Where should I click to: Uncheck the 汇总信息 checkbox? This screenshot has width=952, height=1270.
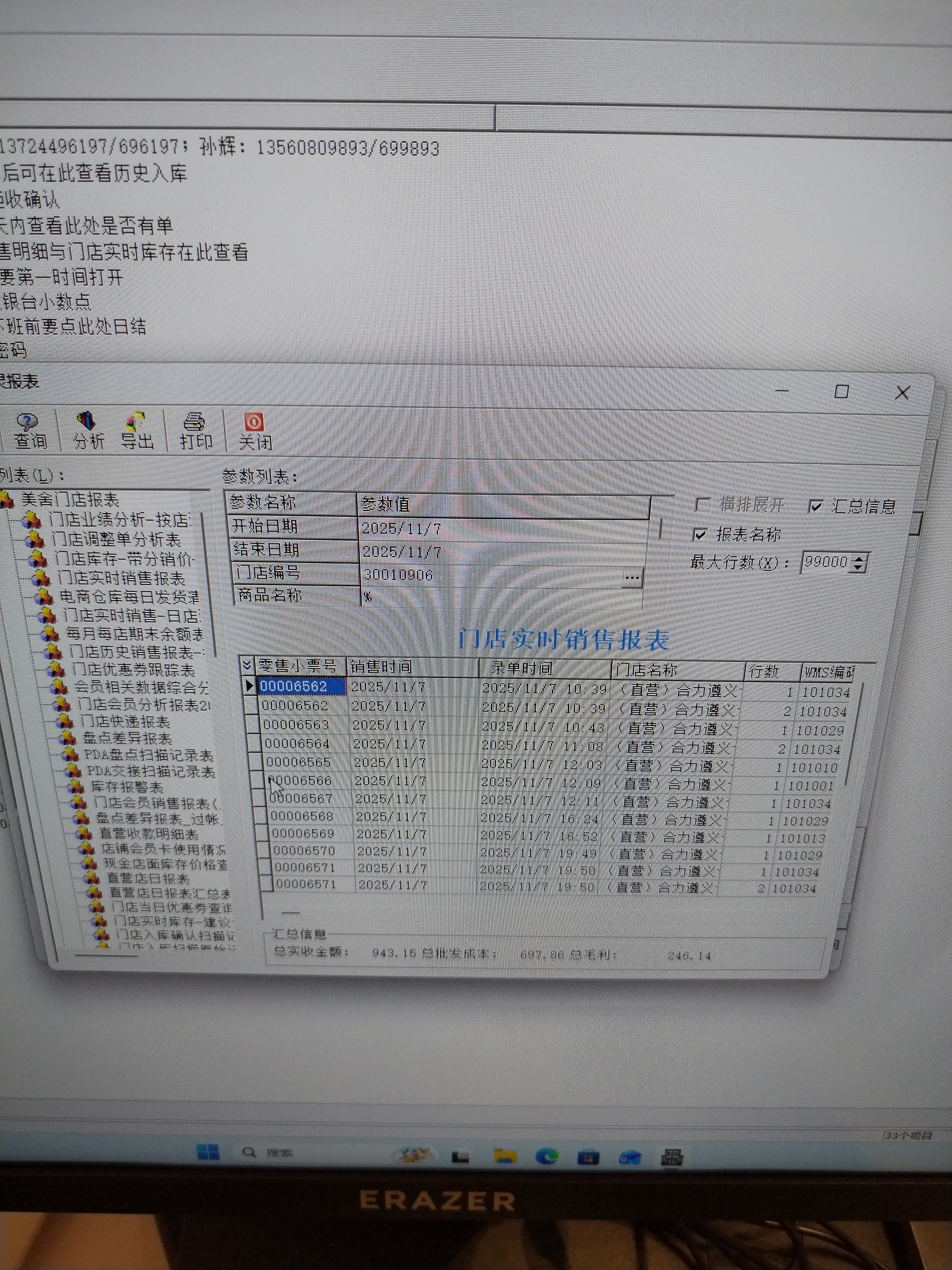pyautogui.click(x=816, y=506)
